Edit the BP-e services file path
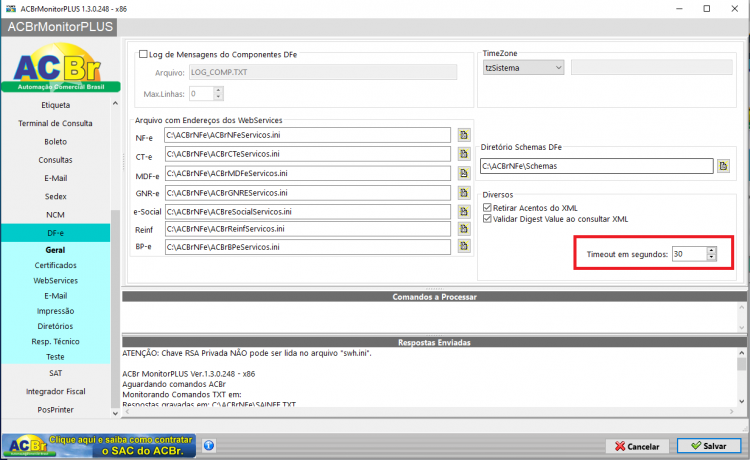This screenshot has height=460, width=750. (x=308, y=247)
